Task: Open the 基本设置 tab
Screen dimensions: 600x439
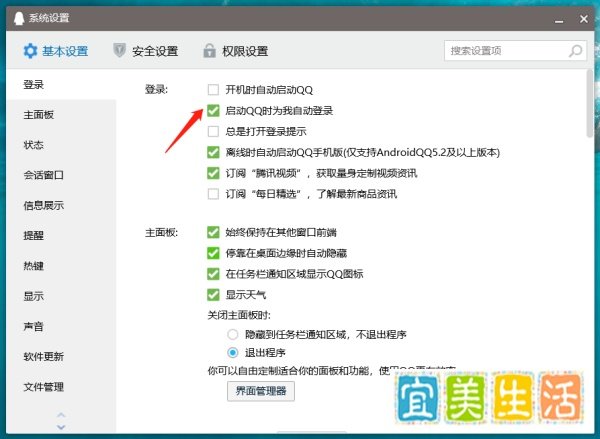Action: click(x=56, y=51)
